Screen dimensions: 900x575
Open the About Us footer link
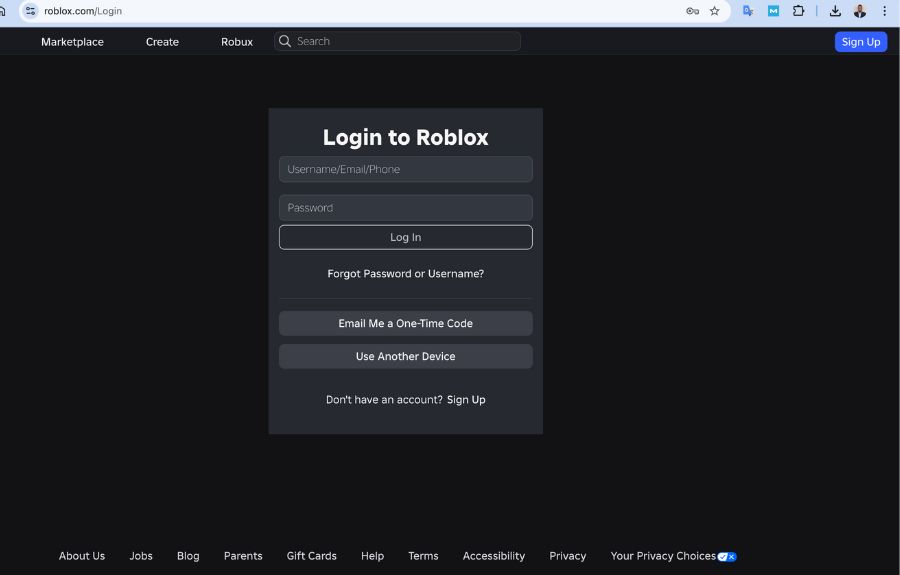(x=82, y=556)
